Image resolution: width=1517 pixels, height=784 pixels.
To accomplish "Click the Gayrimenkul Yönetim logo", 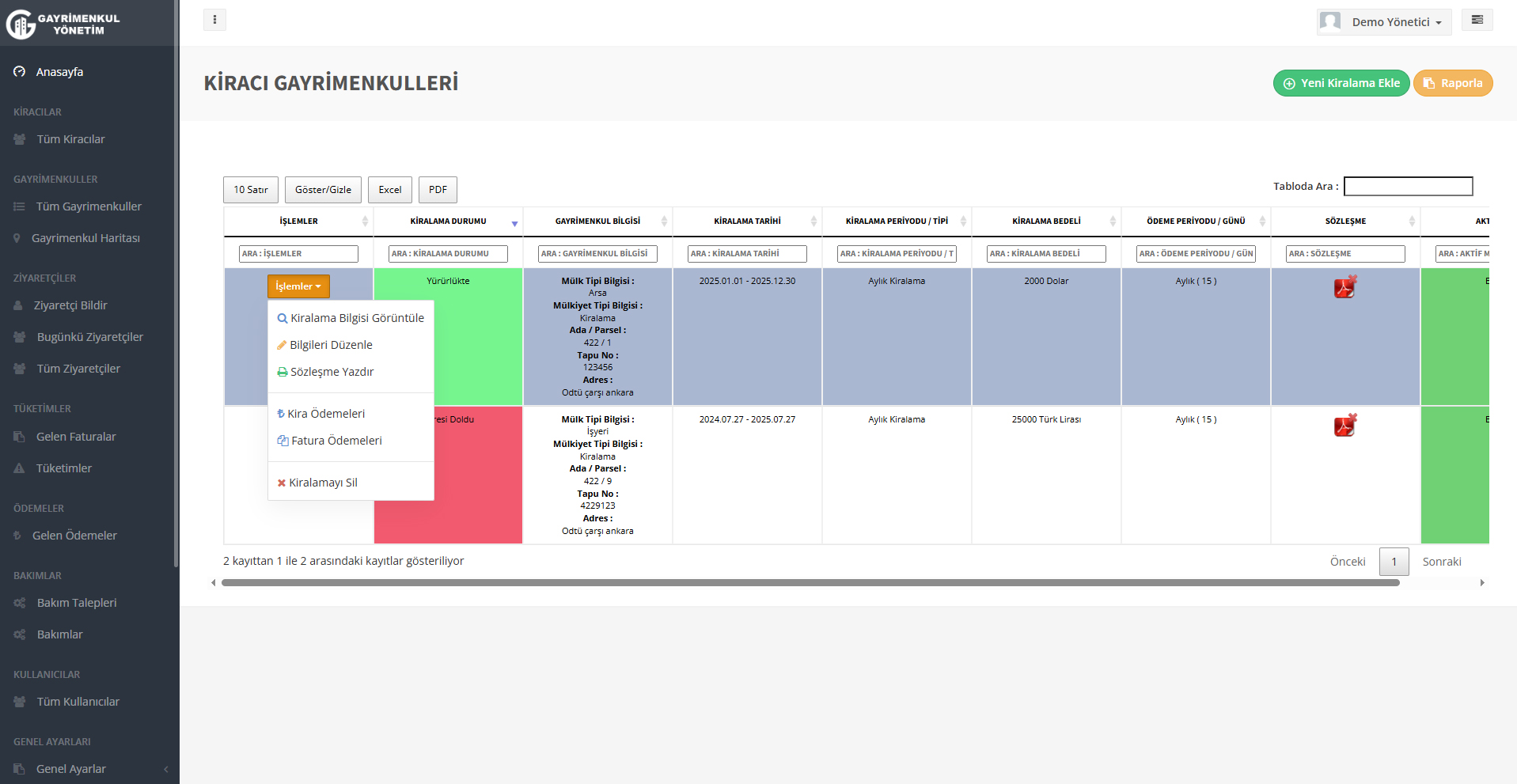I will click(63, 24).
